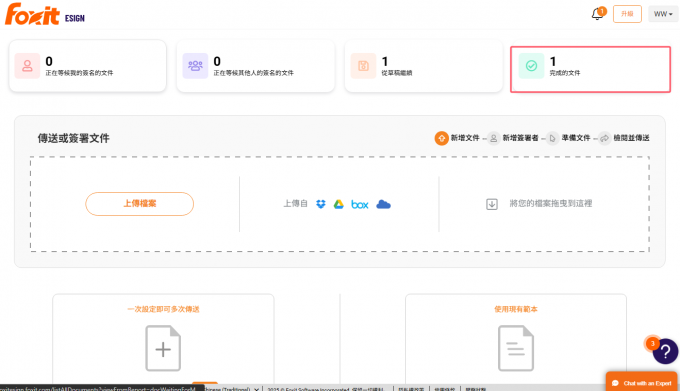
Task: Click the Prepare Document step icon
Action: [552, 138]
